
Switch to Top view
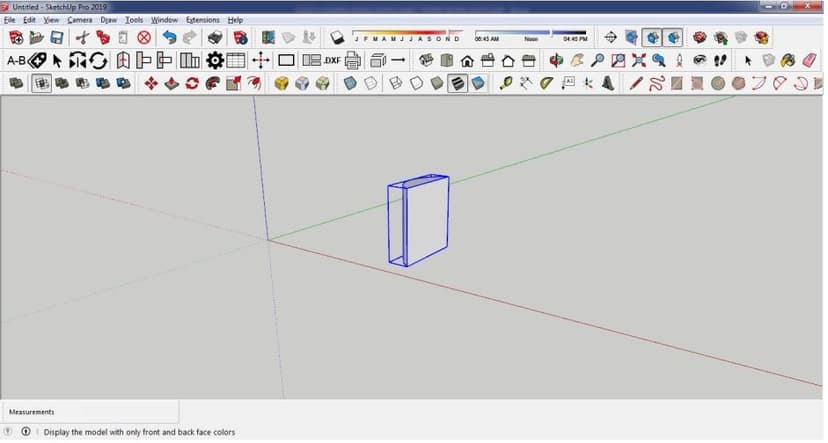coord(447,61)
